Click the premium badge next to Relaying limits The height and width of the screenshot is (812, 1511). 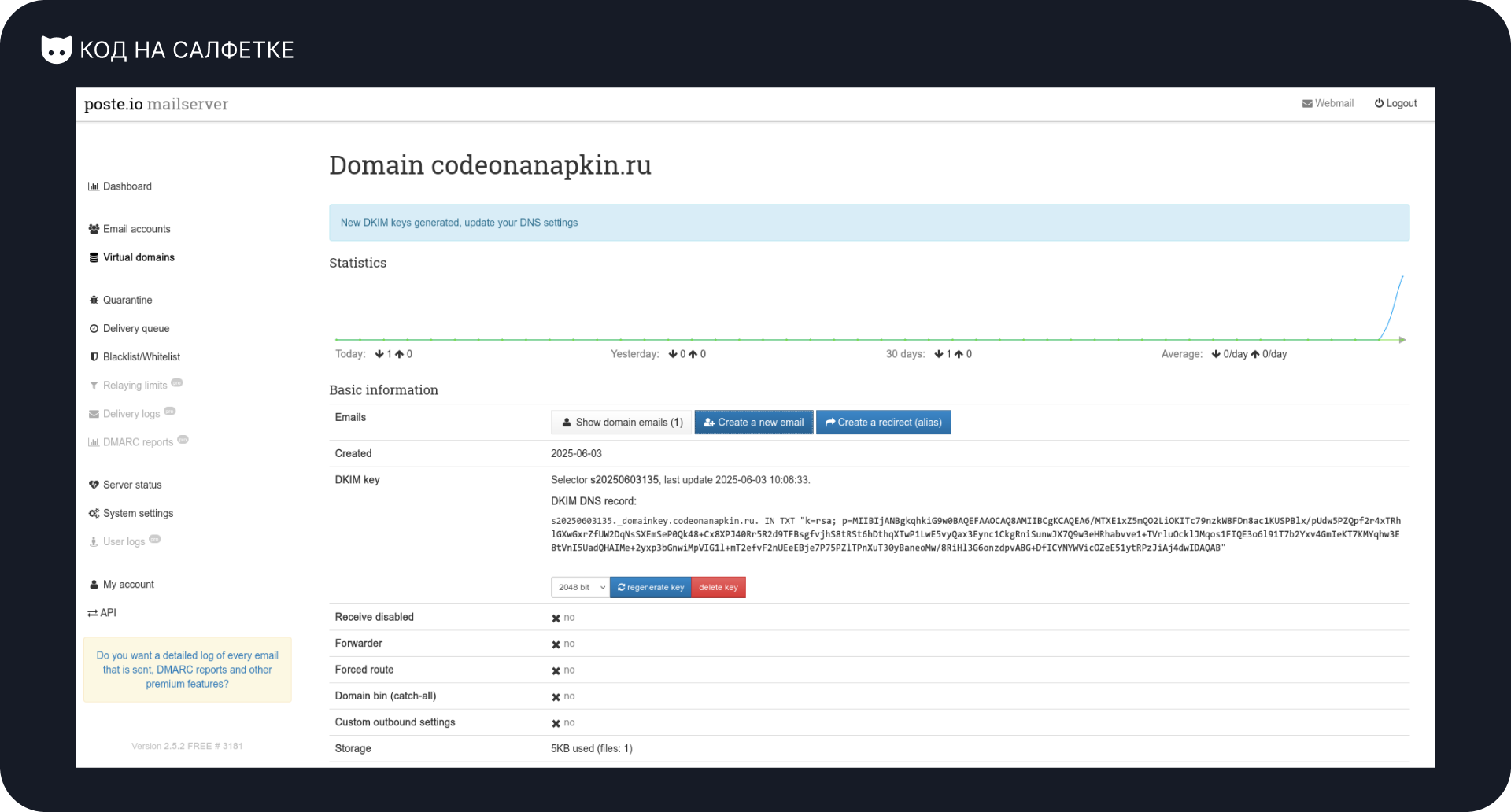pos(177,383)
